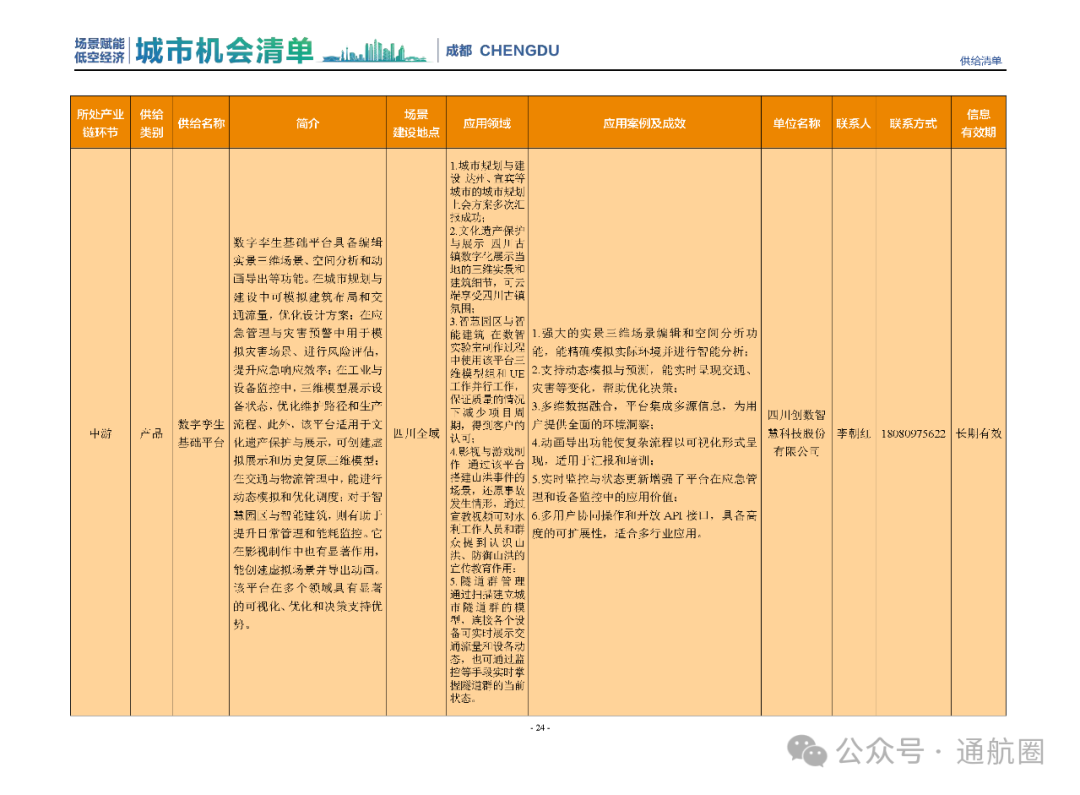Image resolution: width=1080 pixels, height=795 pixels.
Task: Click application item 2.文化遗产保护与展示
Action: point(487,269)
